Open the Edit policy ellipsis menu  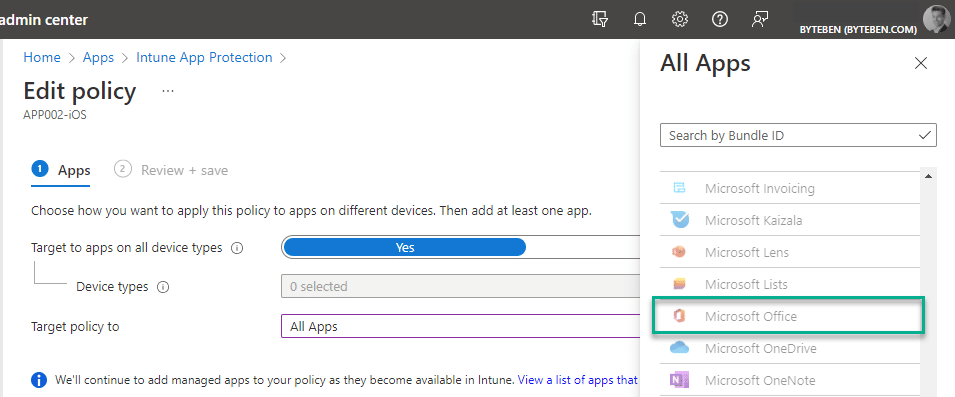click(168, 91)
